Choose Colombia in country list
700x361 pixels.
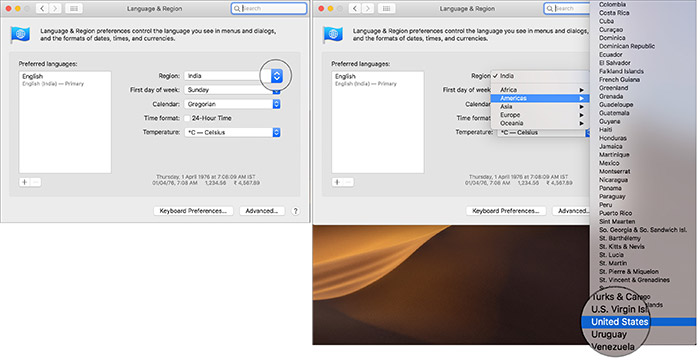(612, 4)
